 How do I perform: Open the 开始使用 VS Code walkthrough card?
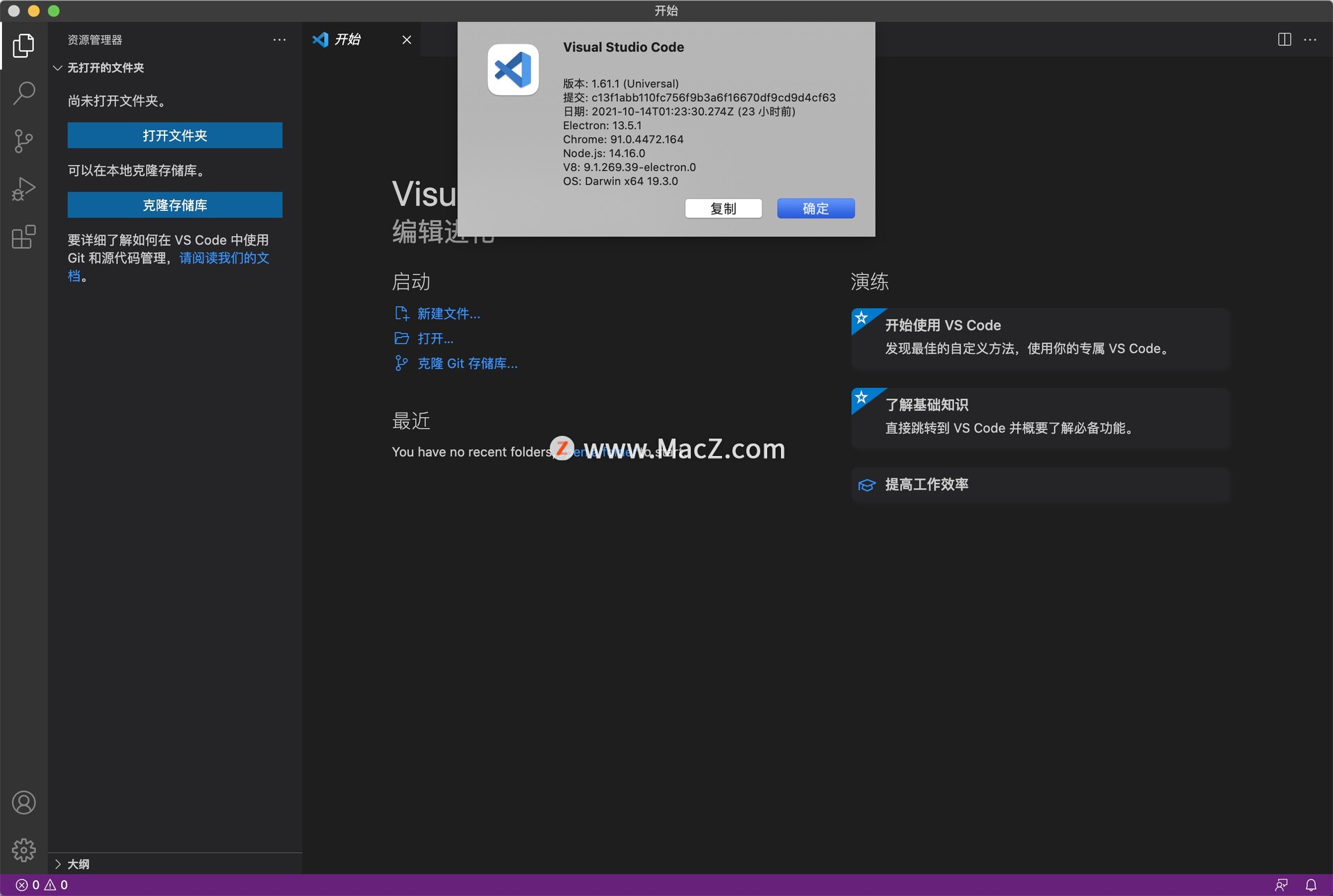(x=1041, y=339)
